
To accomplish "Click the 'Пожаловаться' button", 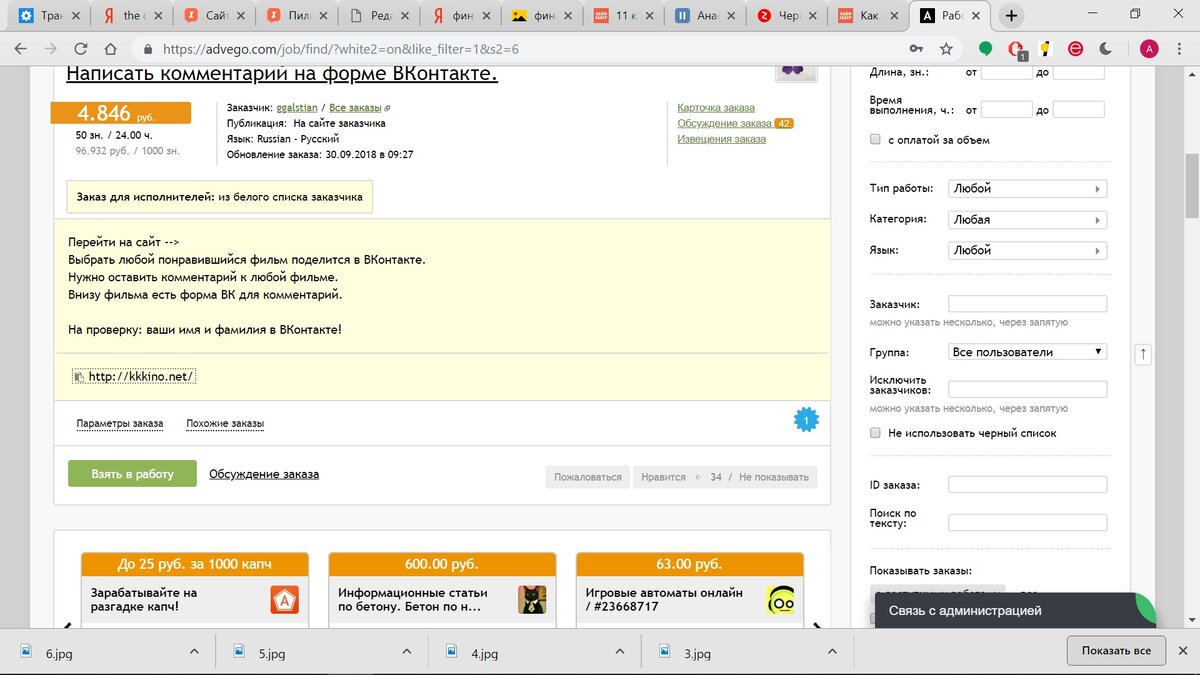I will coord(588,477).
